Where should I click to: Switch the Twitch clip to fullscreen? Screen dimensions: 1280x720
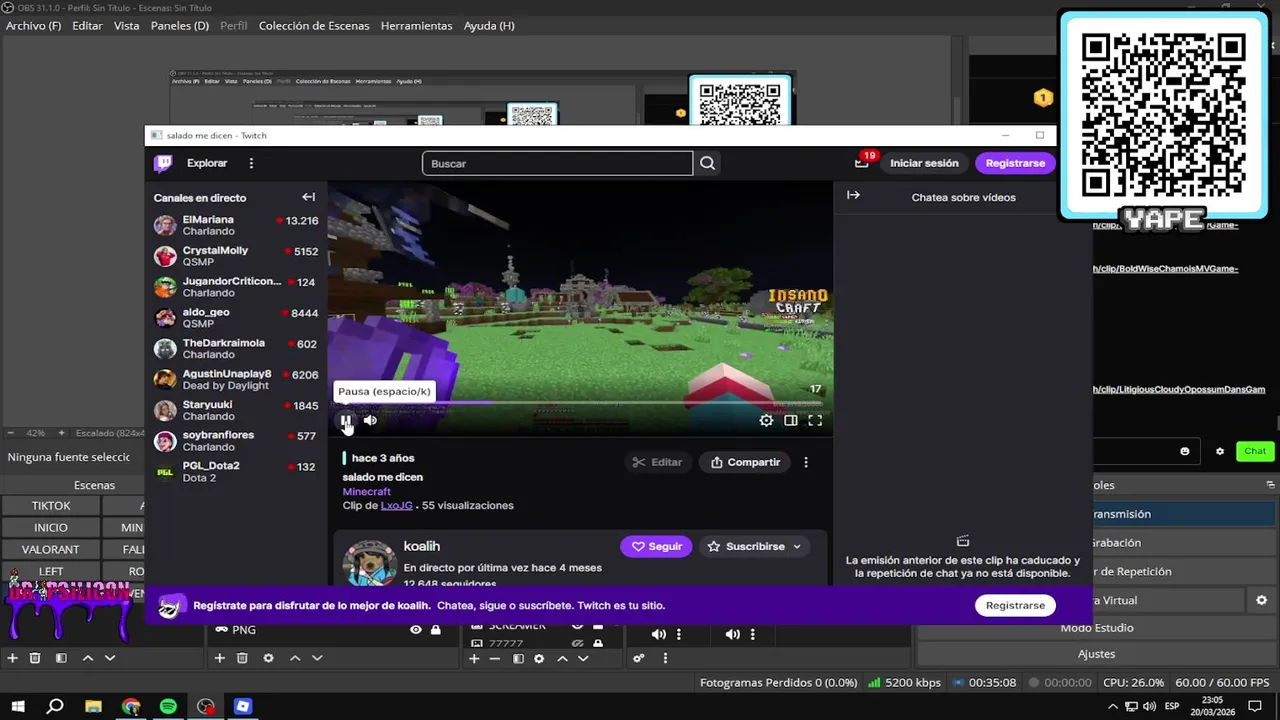(815, 421)
